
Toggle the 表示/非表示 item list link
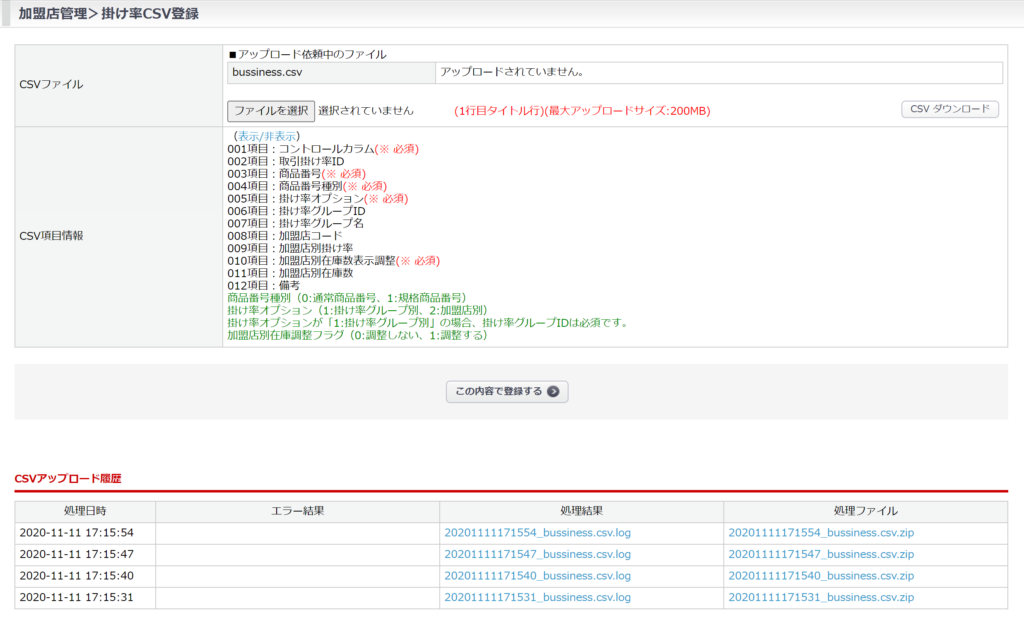tap(267, 136)
